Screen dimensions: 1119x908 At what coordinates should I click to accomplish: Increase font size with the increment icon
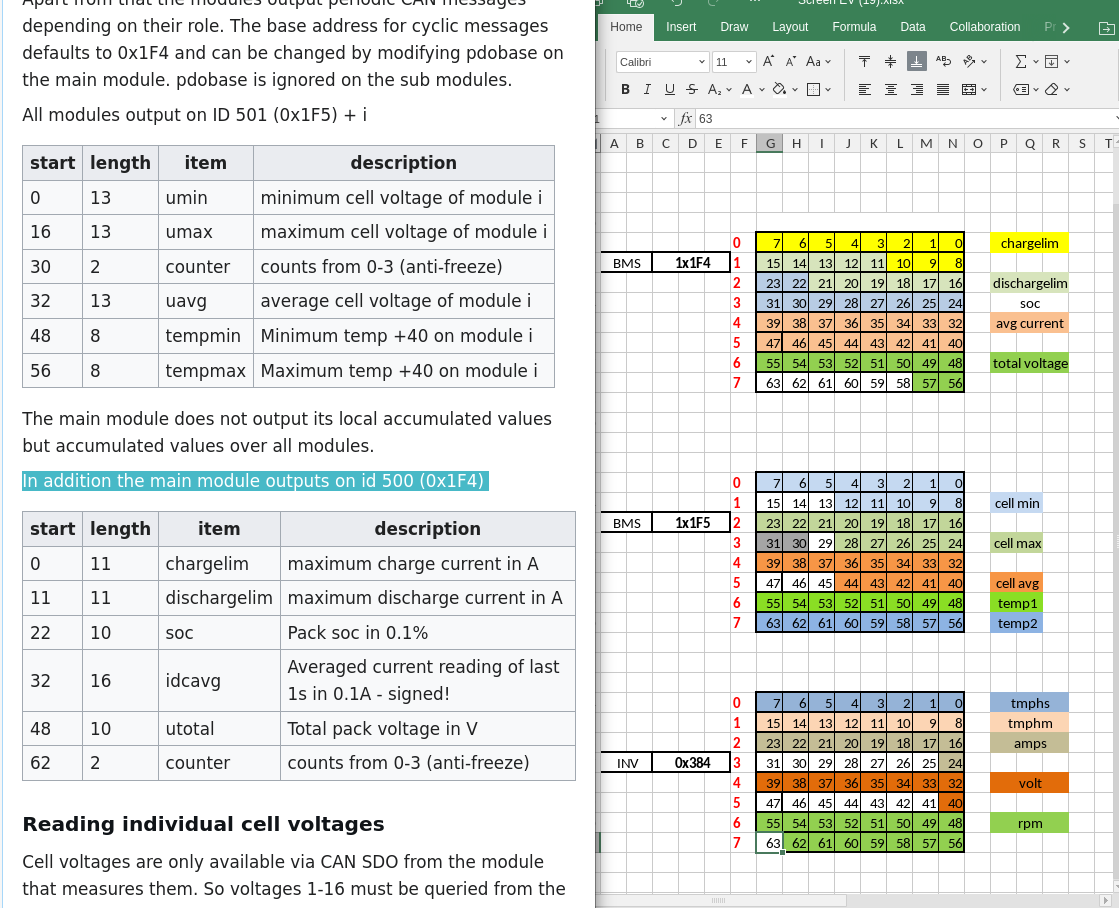768,62
